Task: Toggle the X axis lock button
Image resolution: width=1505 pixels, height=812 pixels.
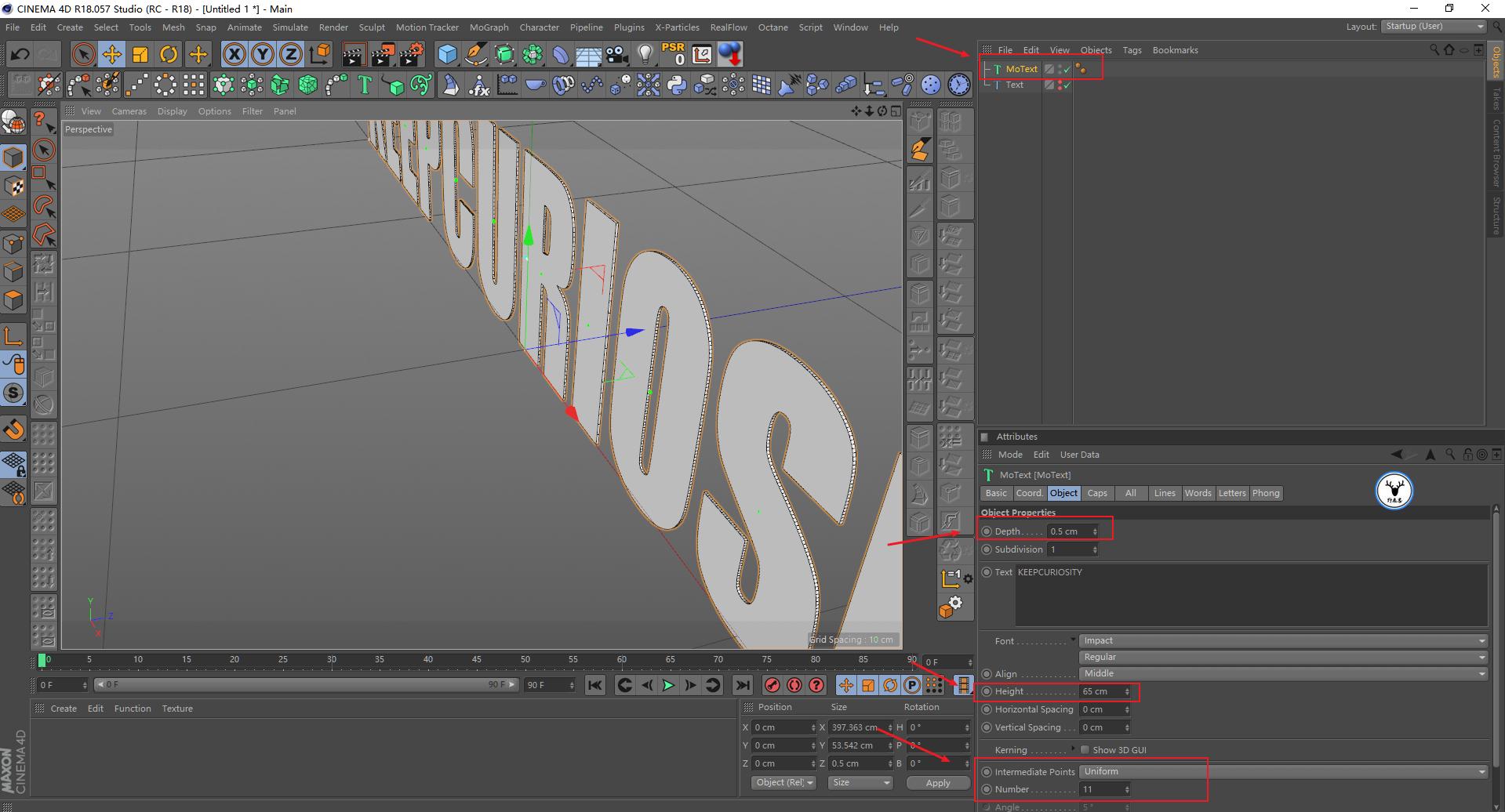Action: click(x=234, y=53)
